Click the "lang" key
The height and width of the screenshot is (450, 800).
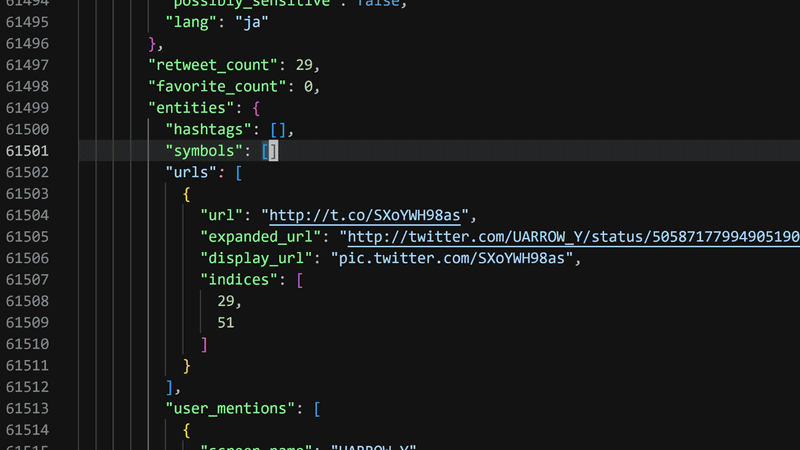coord(191,22)
